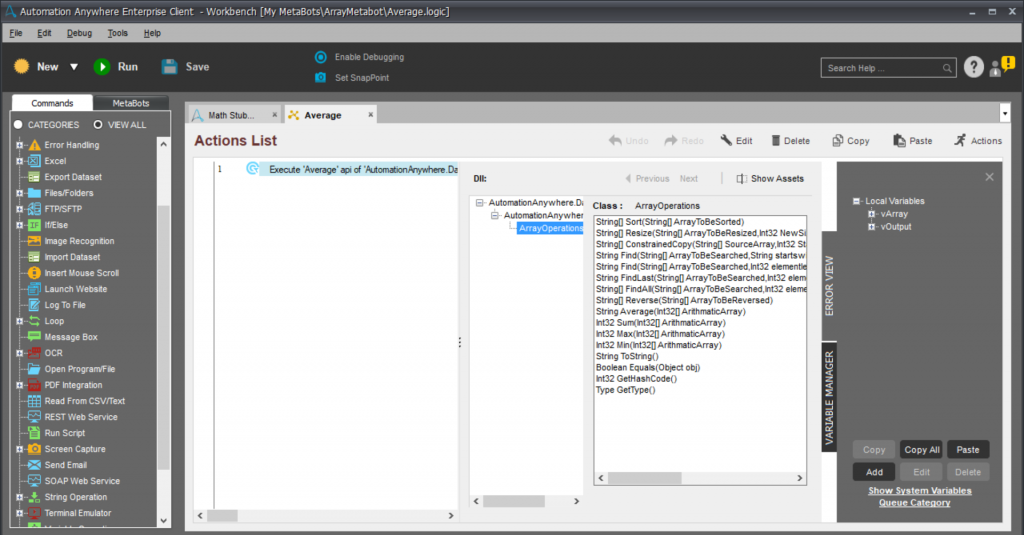This screenshot has width=1024, height=535.
Task: Toggle Enable Debugging option
Action: point(321,57)
